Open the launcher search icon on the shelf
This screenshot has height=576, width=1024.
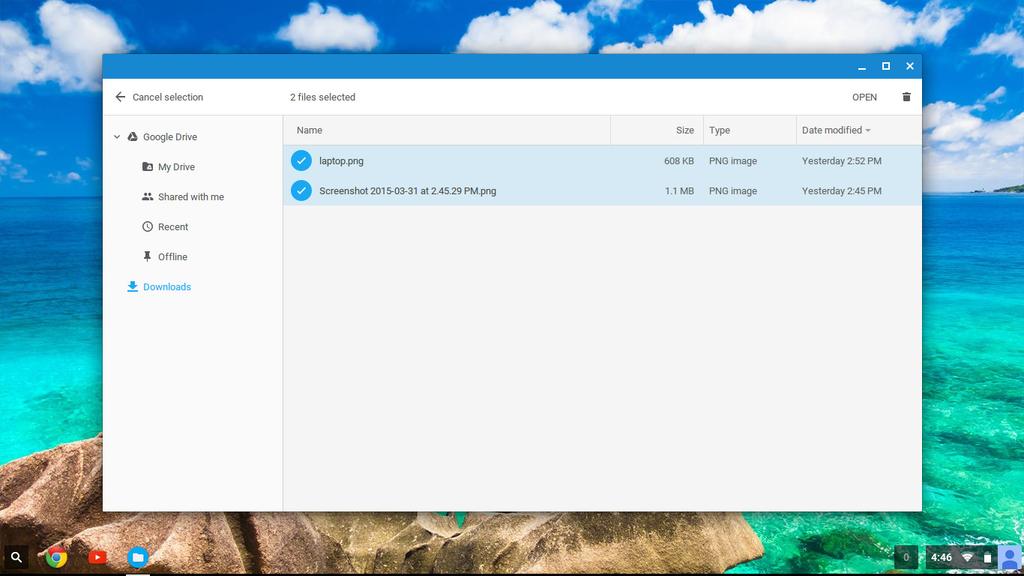click(x=16, y=558)
